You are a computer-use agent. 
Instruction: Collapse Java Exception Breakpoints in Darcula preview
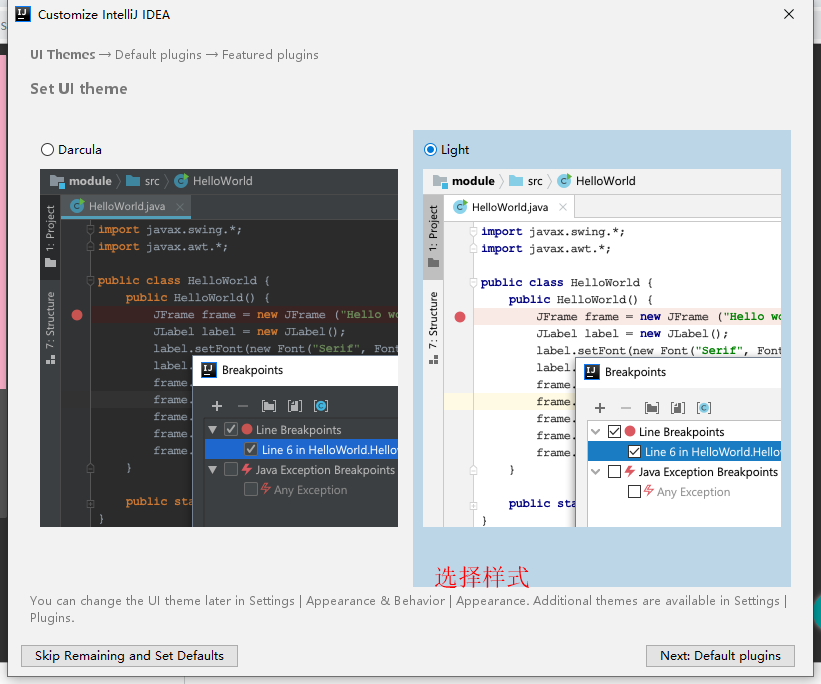pyautogui.click(x=213, y=470)
